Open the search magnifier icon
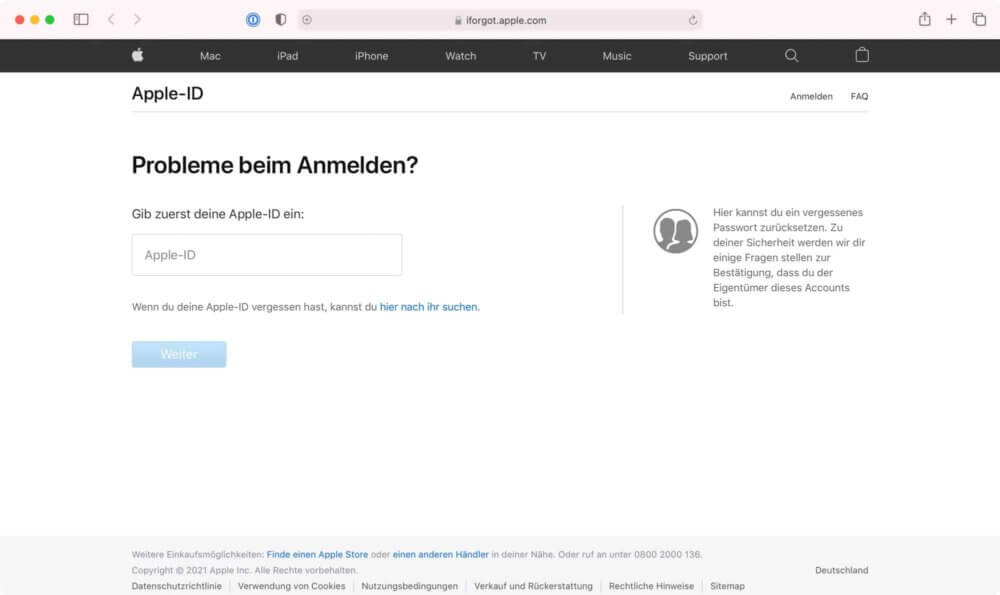This screenshot has height=595, width=1000. coord(791,55)
